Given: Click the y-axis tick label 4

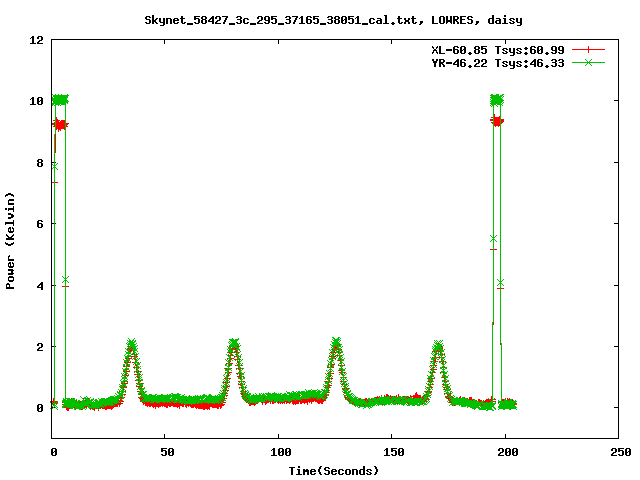Looking at the screenshot, I should point(40,286).
